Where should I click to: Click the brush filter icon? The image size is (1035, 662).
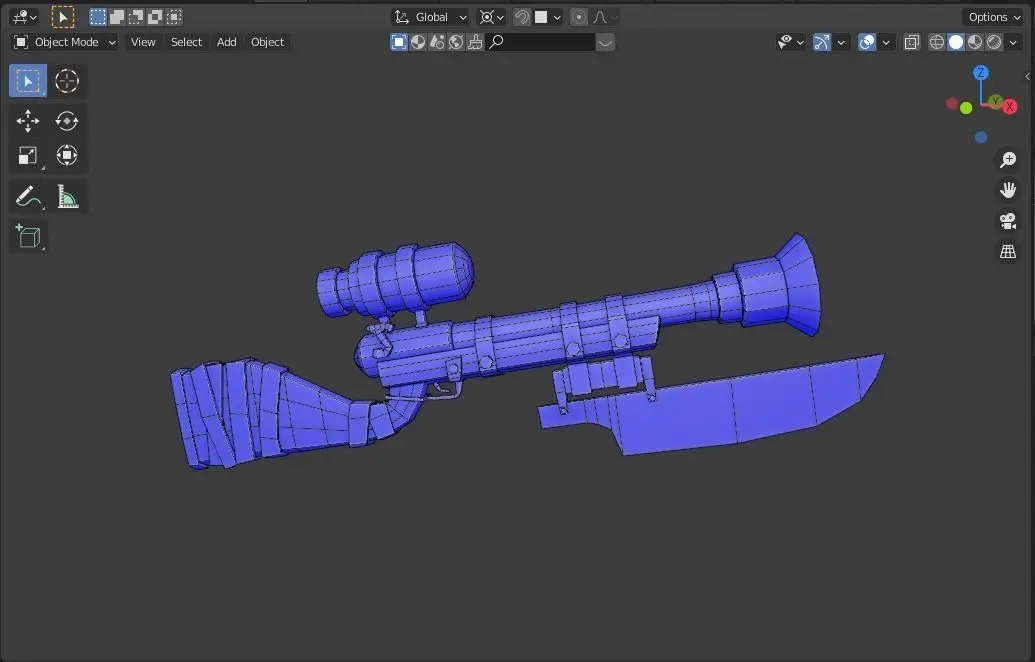pyautogui.click(x=475, y=42)
